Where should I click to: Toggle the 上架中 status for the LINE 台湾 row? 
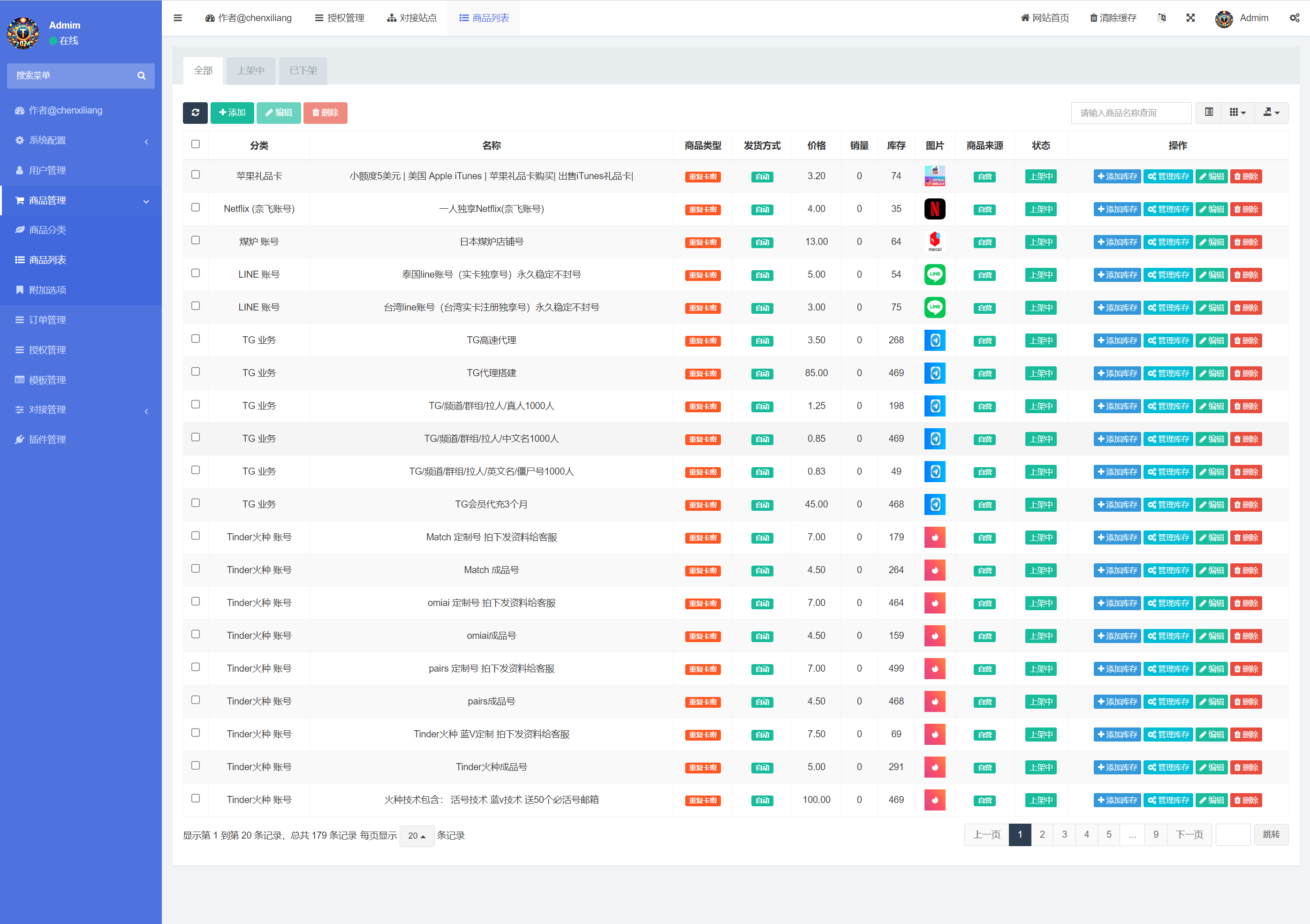1041,308
